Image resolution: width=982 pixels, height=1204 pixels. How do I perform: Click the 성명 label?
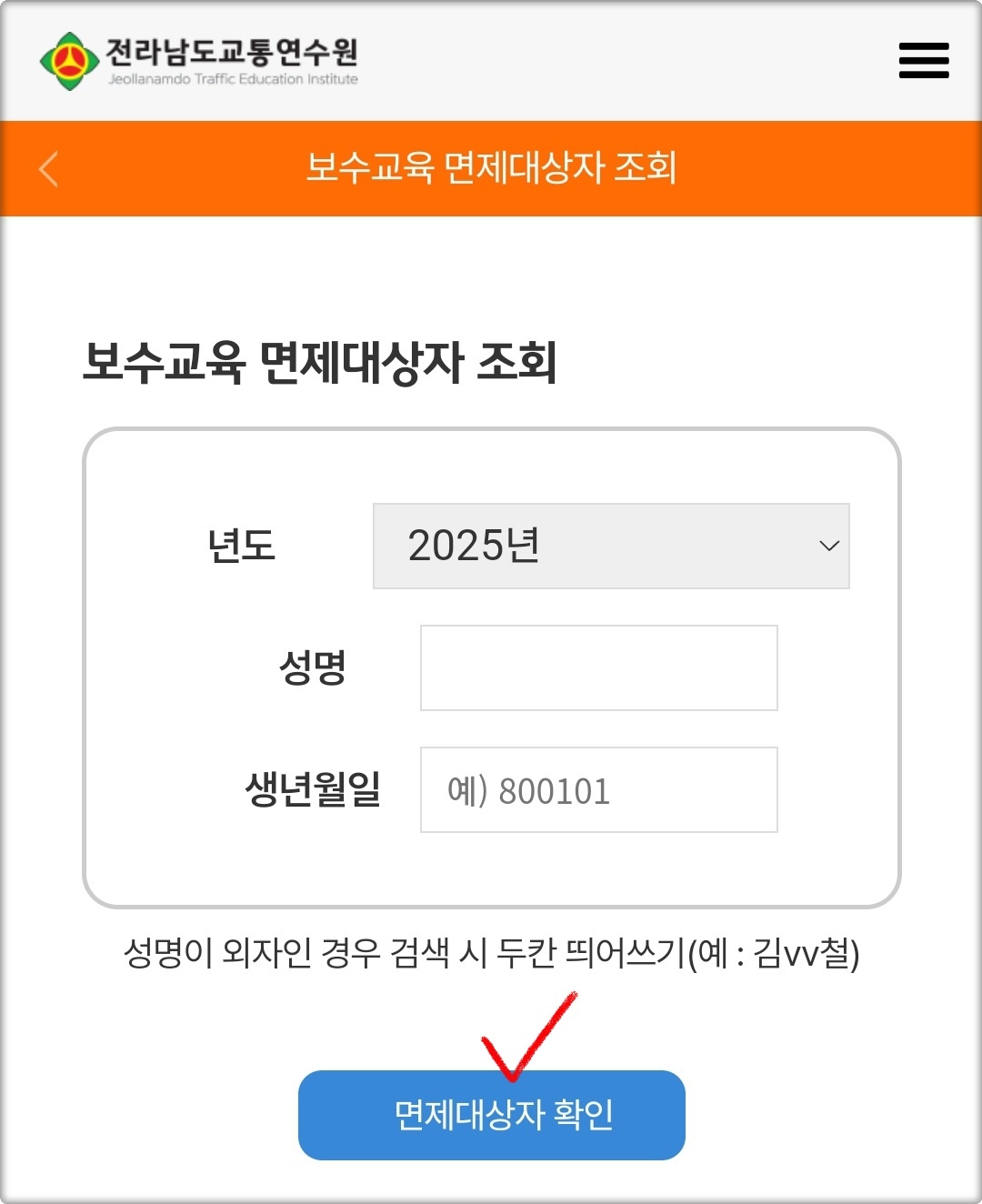(312, 667)
